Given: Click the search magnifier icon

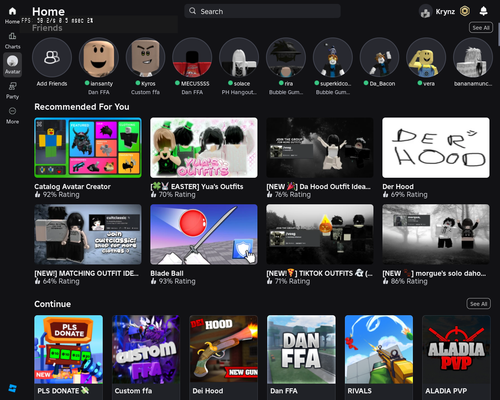Looking at the screenshot, I should click(x=192, y=11).
